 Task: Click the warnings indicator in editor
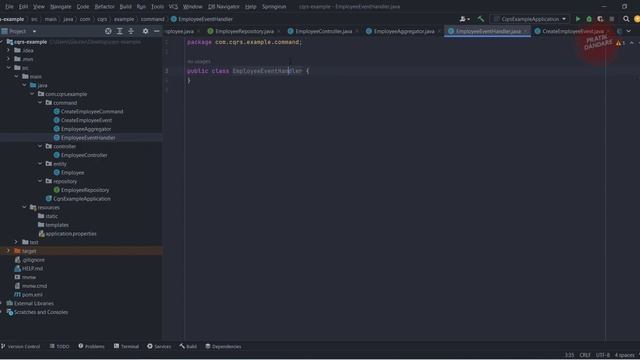620,43
